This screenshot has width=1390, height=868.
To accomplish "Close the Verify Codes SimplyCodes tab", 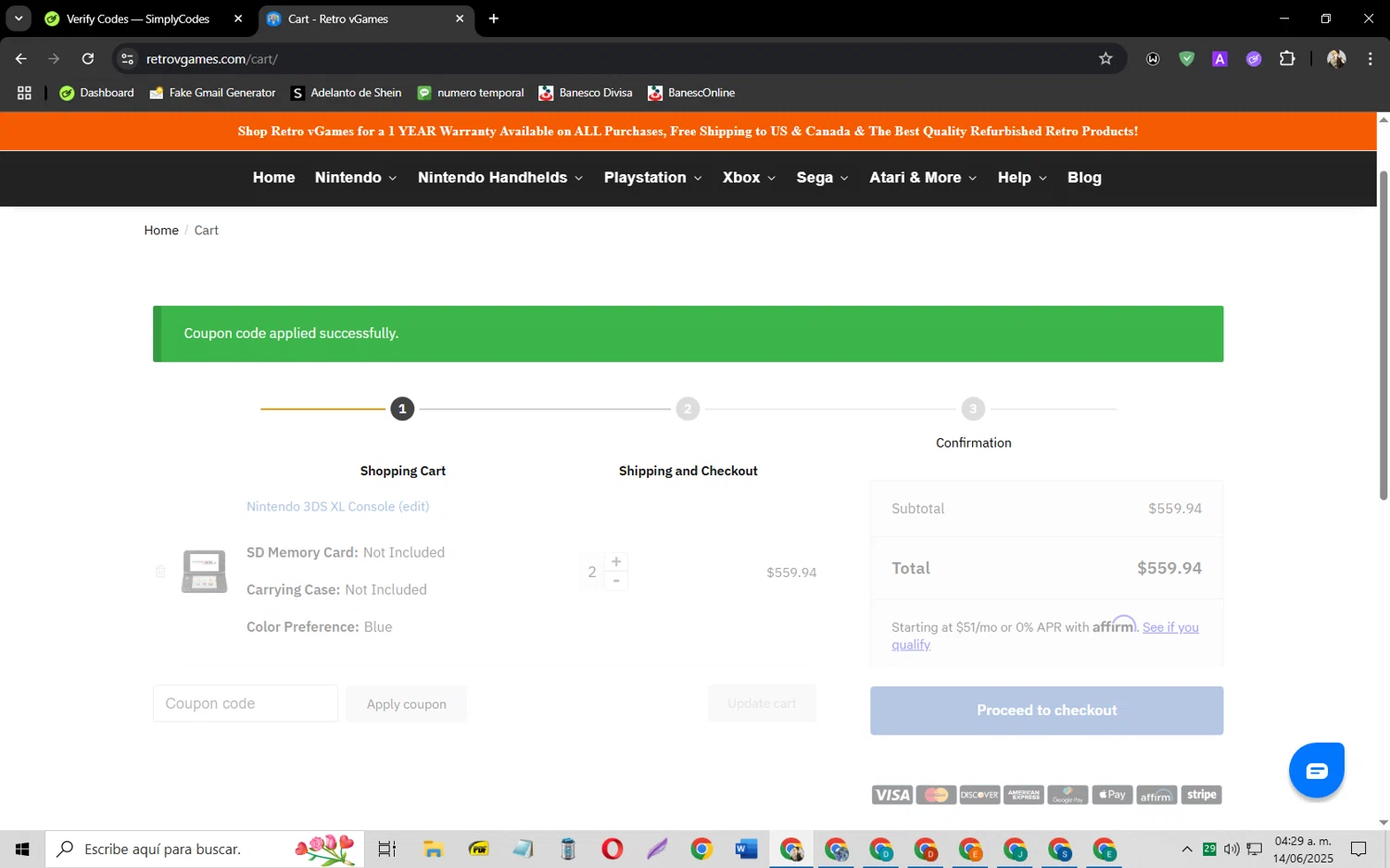I will click(x=238, y=19).
